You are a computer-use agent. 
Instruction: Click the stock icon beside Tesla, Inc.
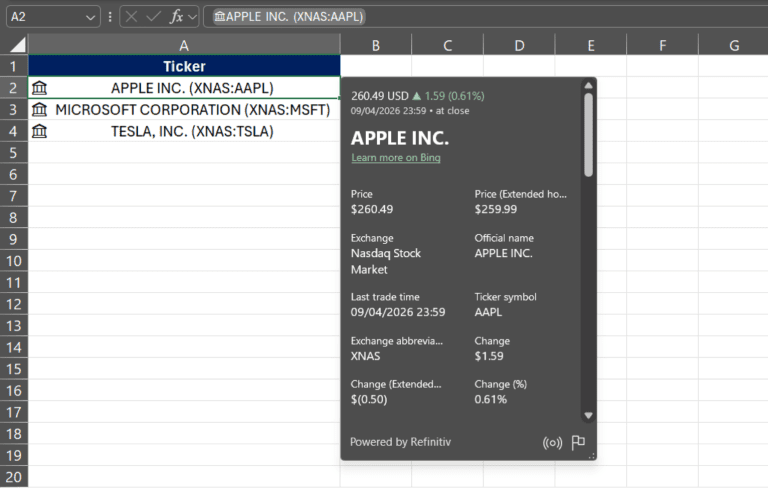click(x=39, y=131)
